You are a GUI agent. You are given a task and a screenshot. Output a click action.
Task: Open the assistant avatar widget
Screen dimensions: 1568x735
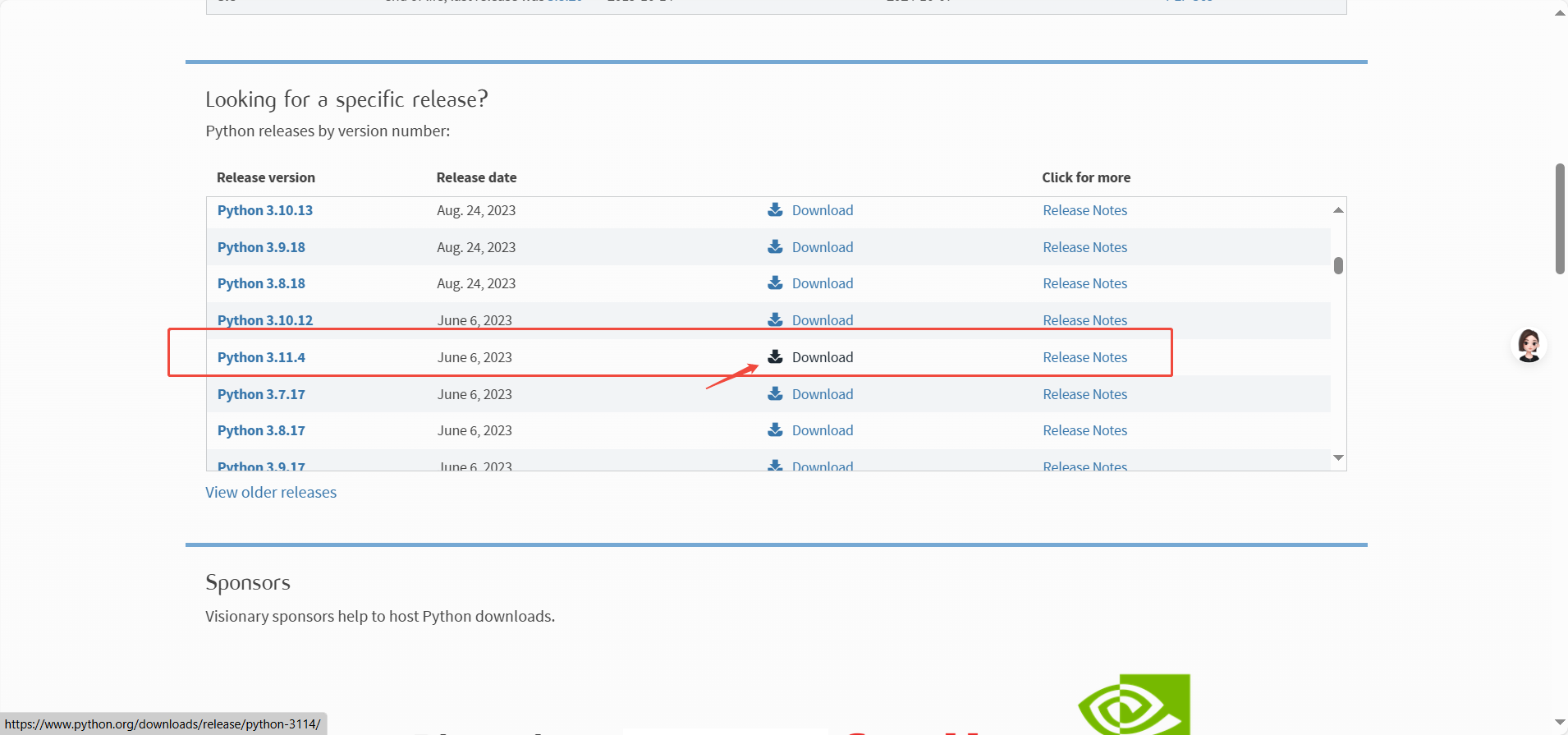[x=1529, y=346]
